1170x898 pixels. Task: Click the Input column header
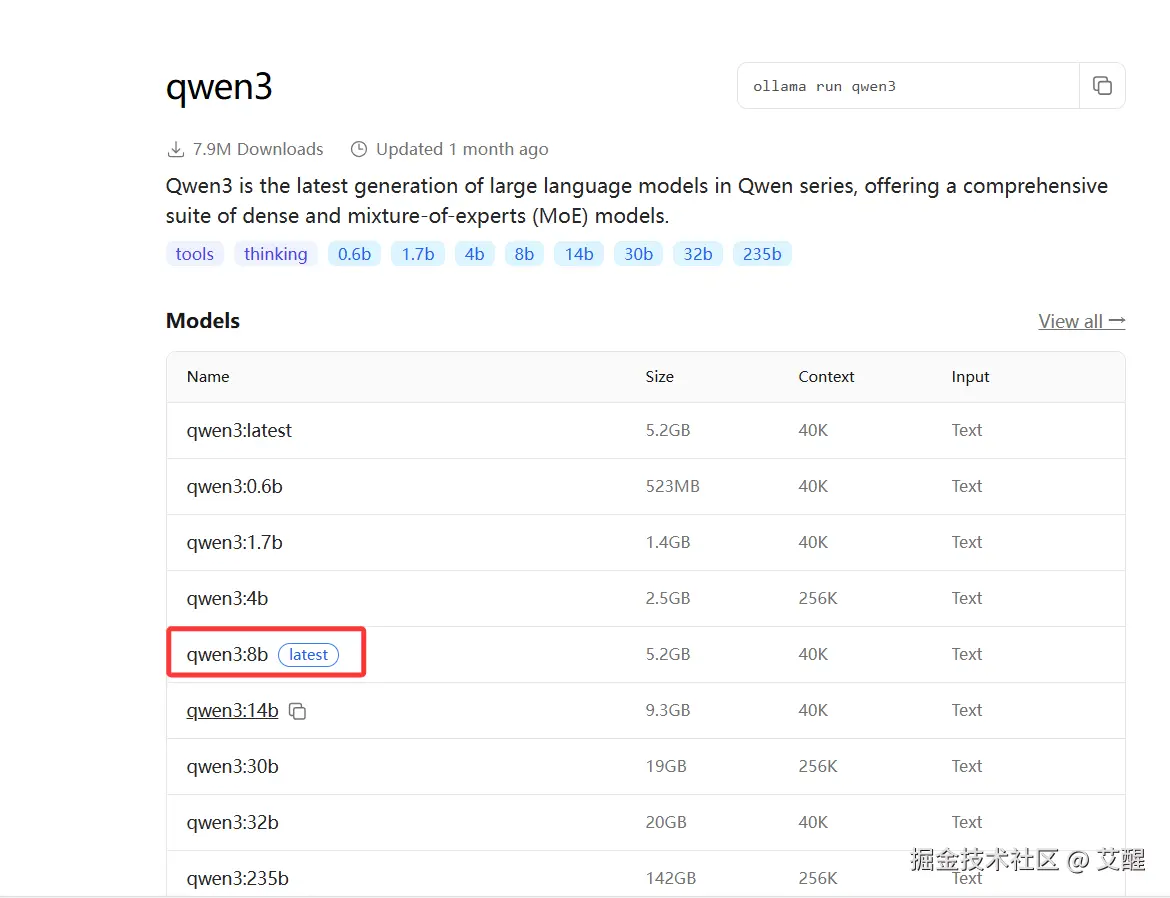coord(970,377)
